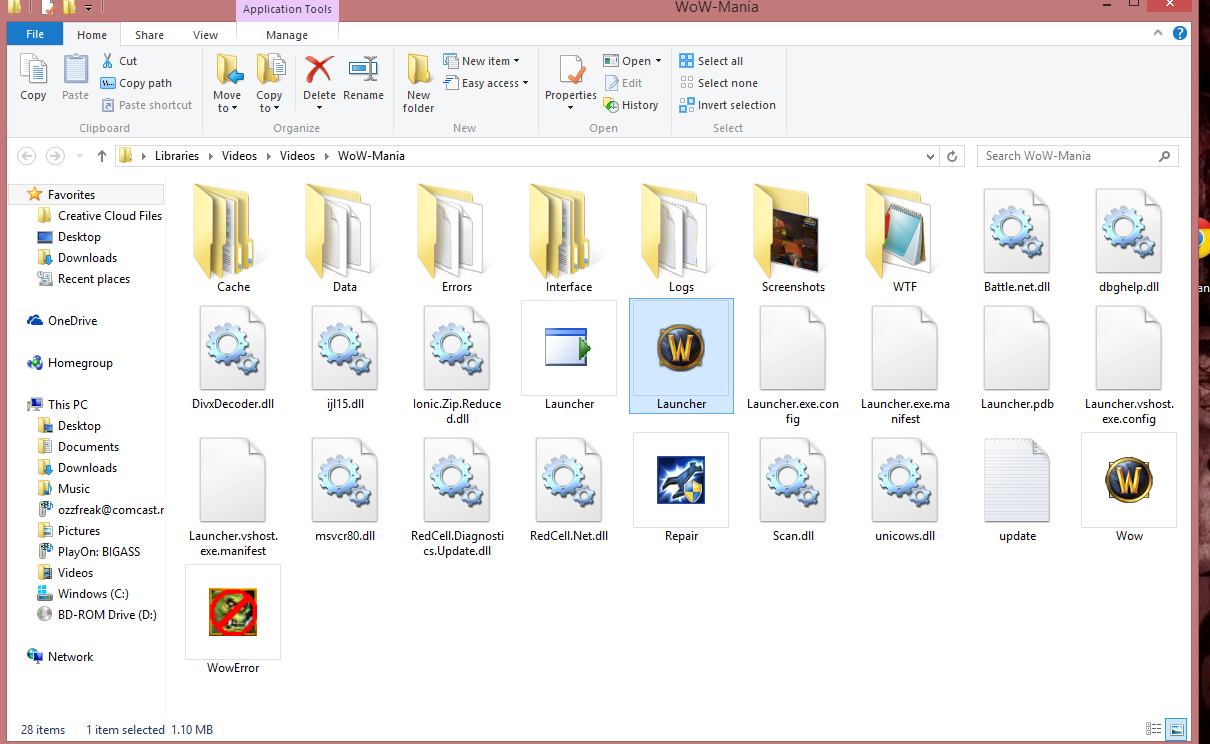Screen dimensions: 1210x744
Task: Open the File menu tab
Action: pyautogui.click(x=35, y=35)
